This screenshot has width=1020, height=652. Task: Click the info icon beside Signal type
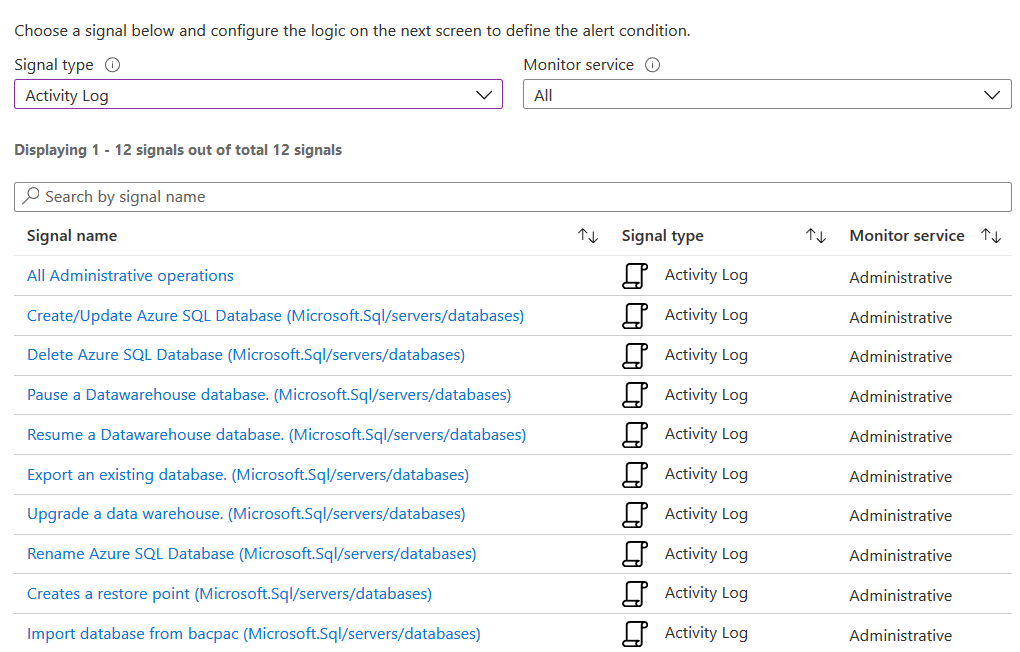click(x=112, y=65)
